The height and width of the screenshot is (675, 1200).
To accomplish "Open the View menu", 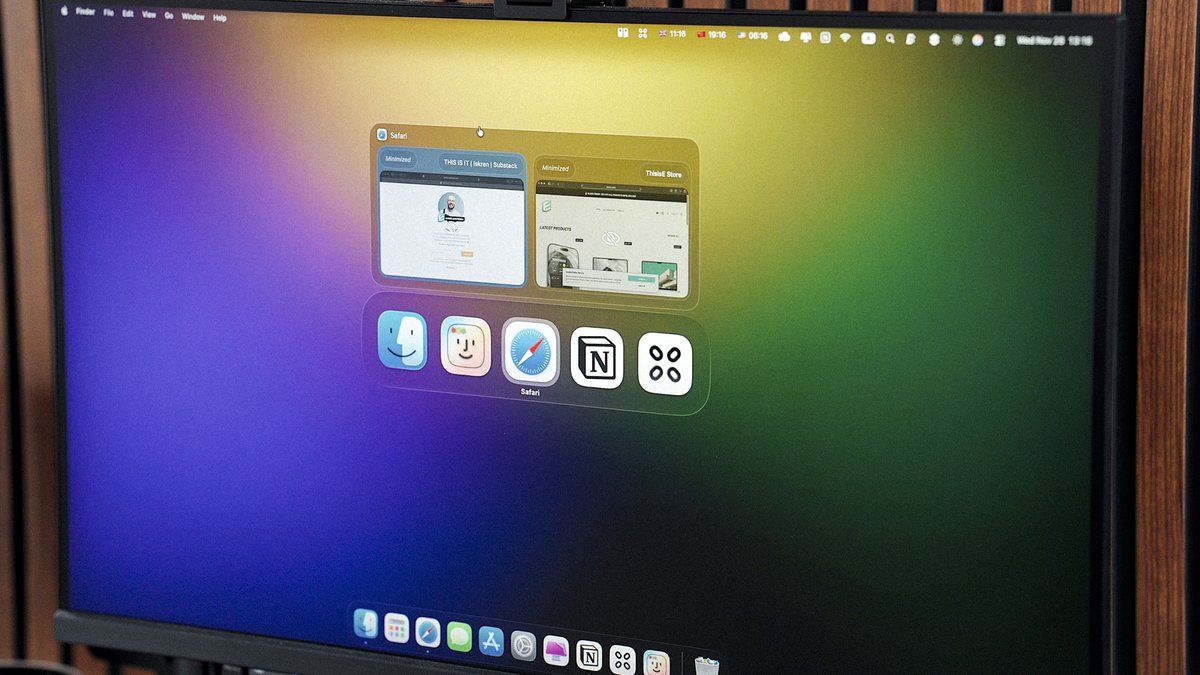I will [x=148, y=15].
